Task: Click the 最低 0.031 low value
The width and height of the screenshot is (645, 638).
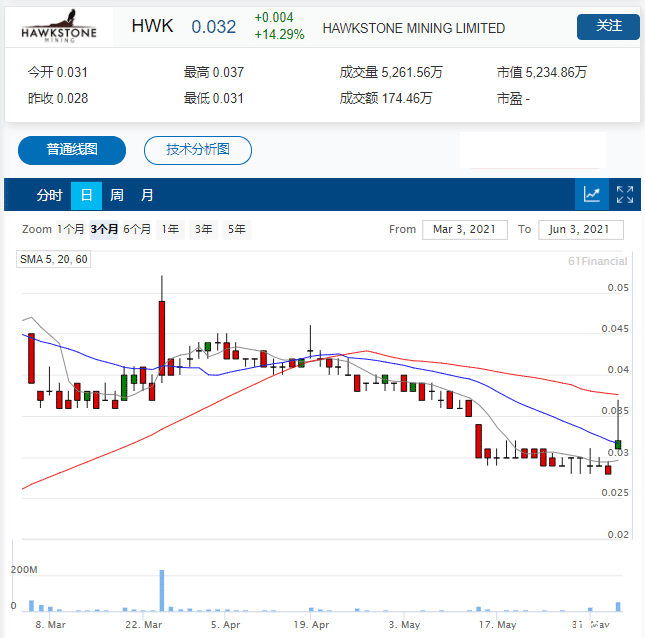Action: 213,98
